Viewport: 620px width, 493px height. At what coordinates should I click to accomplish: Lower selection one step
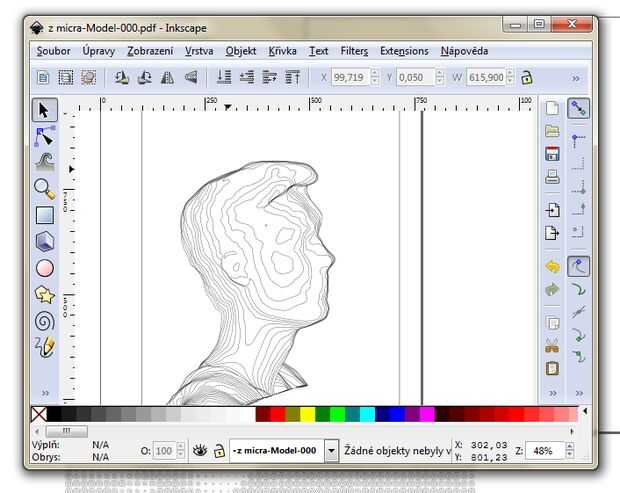247,77
